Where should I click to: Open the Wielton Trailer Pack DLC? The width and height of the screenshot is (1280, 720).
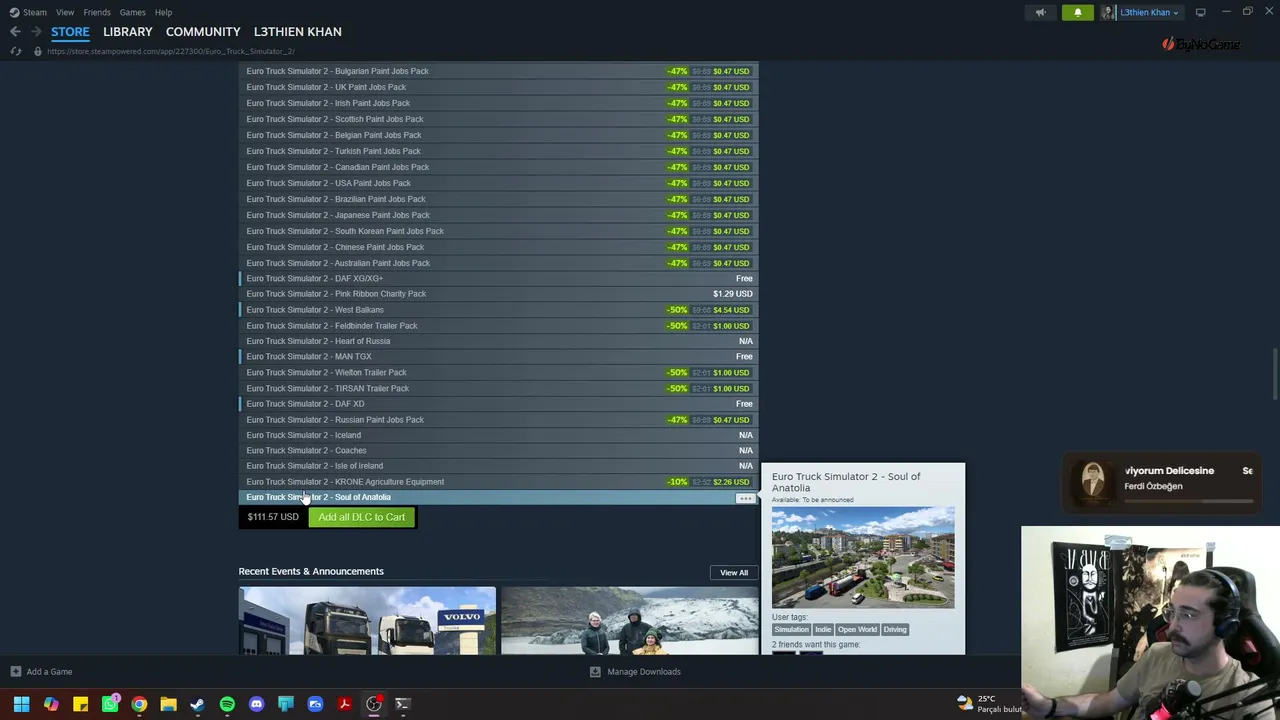(x=499, y=372)
